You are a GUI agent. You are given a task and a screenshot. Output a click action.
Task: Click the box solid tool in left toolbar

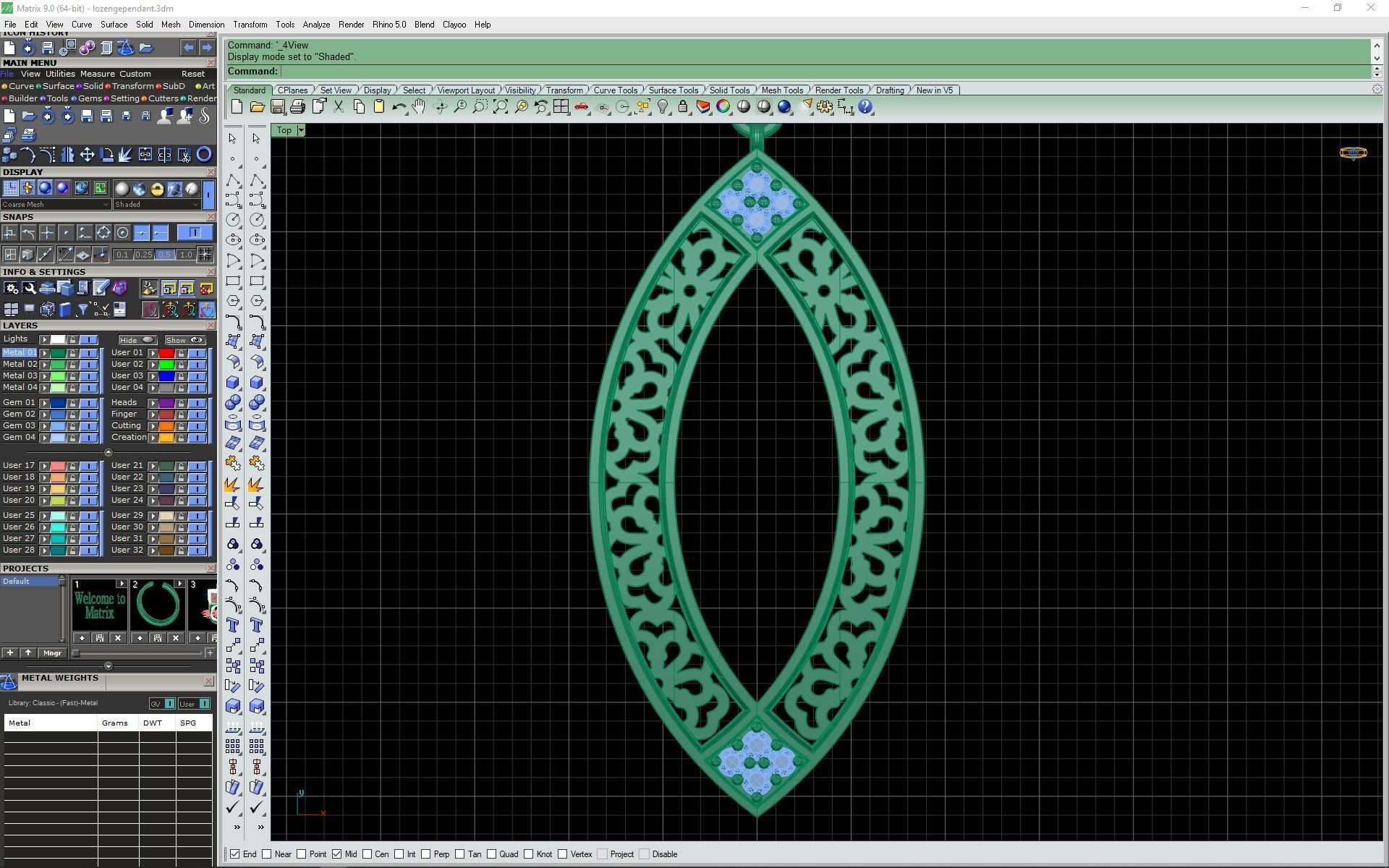[x=233, y=382]
